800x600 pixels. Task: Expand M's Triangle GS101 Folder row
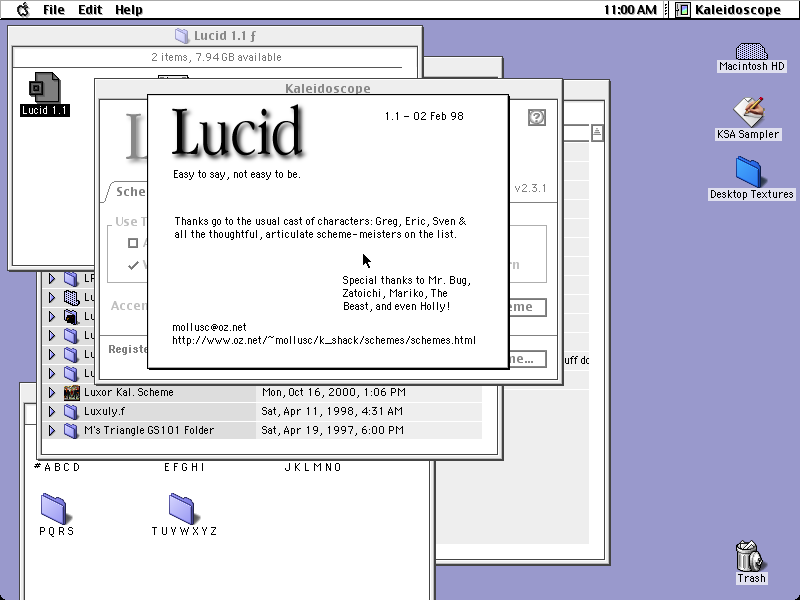[52, 430]
